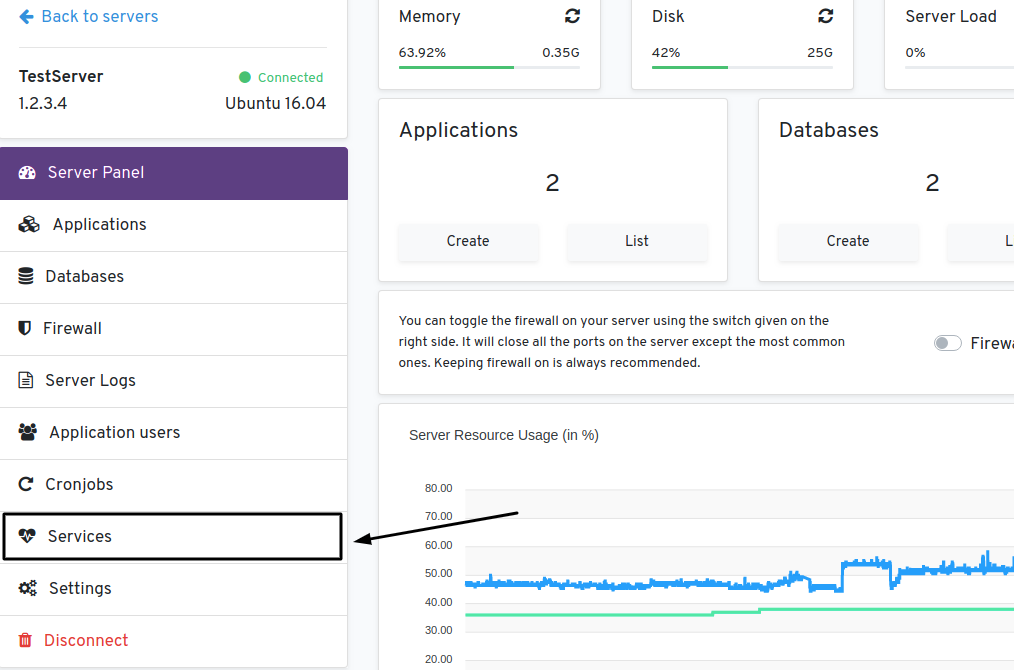Viewport: 1014px width, 670px height.
Task: Refresh the Disk usage card
Action: tap(826, 16)
